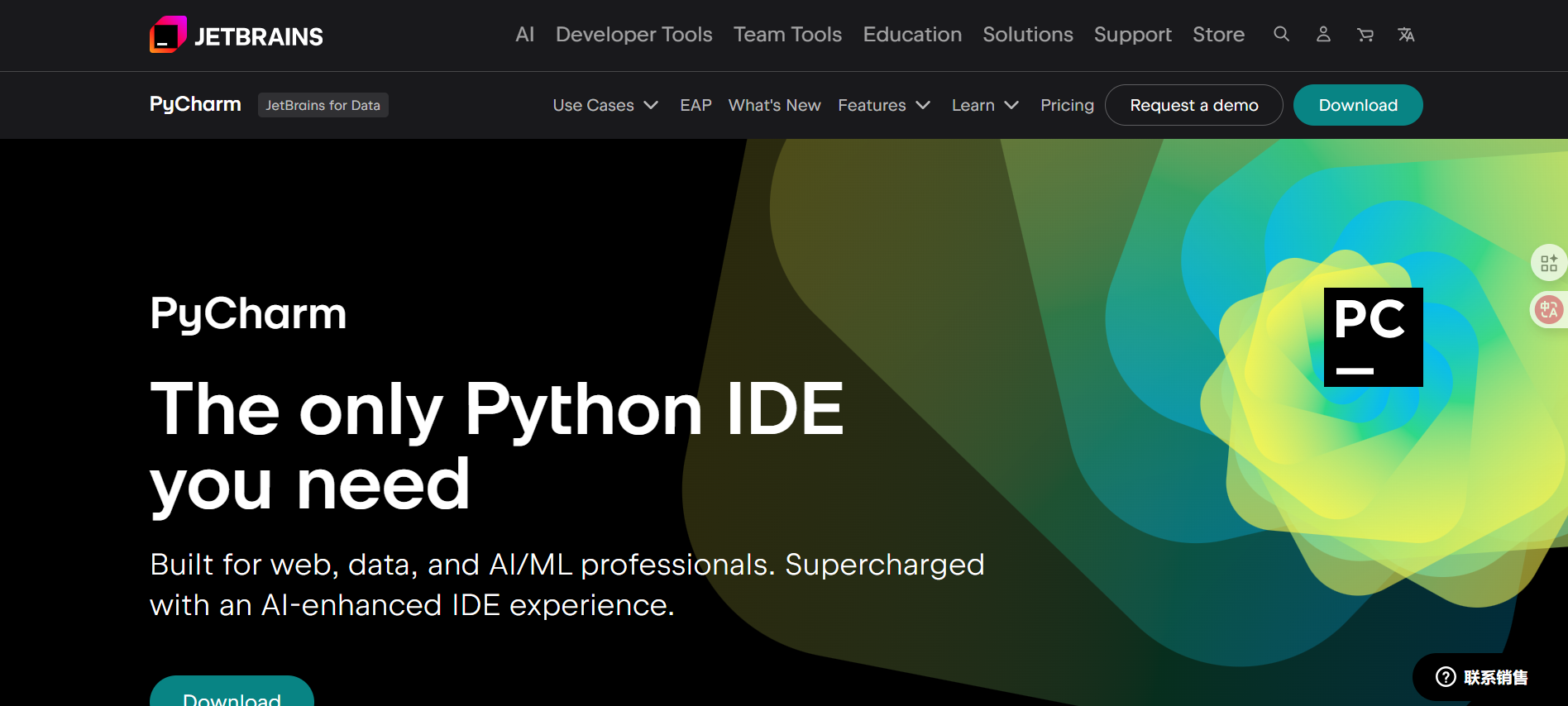Click the Download button in navbar
Screen dimensions: 1568x706
pyautogui.click(x=1358, y=105)
